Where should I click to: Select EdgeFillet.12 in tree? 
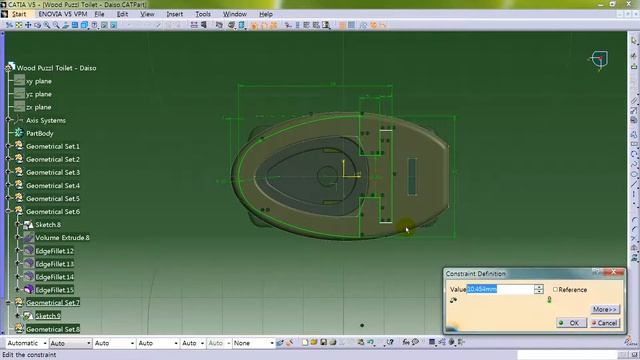(x=54, y=251)
